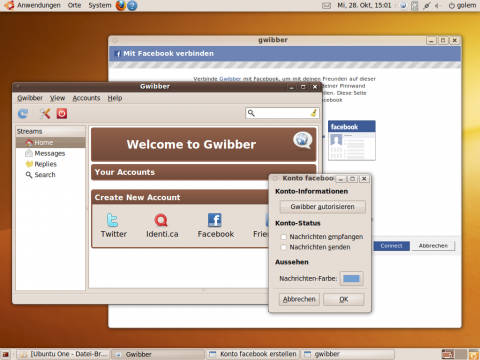Switch to lowercase gwibber taskbar entry
Image resolution: width=480 pixels, height=360 pixels.
point(347,354)
